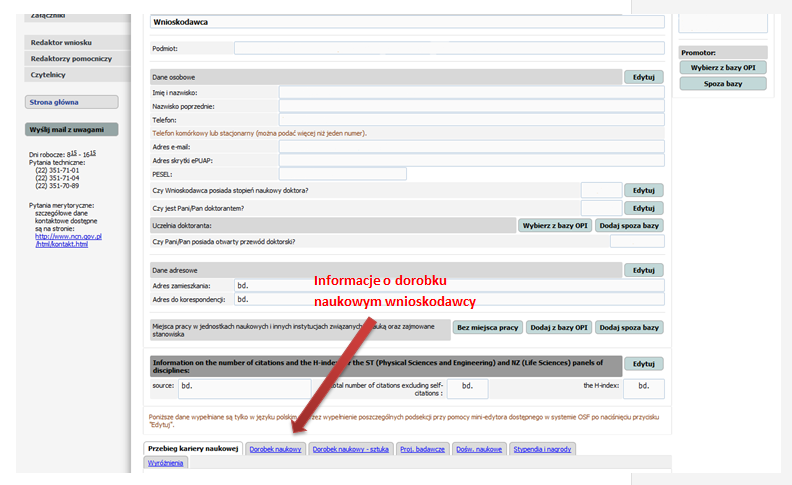Click the open doctoral proceedings answer field

point(637,241)
